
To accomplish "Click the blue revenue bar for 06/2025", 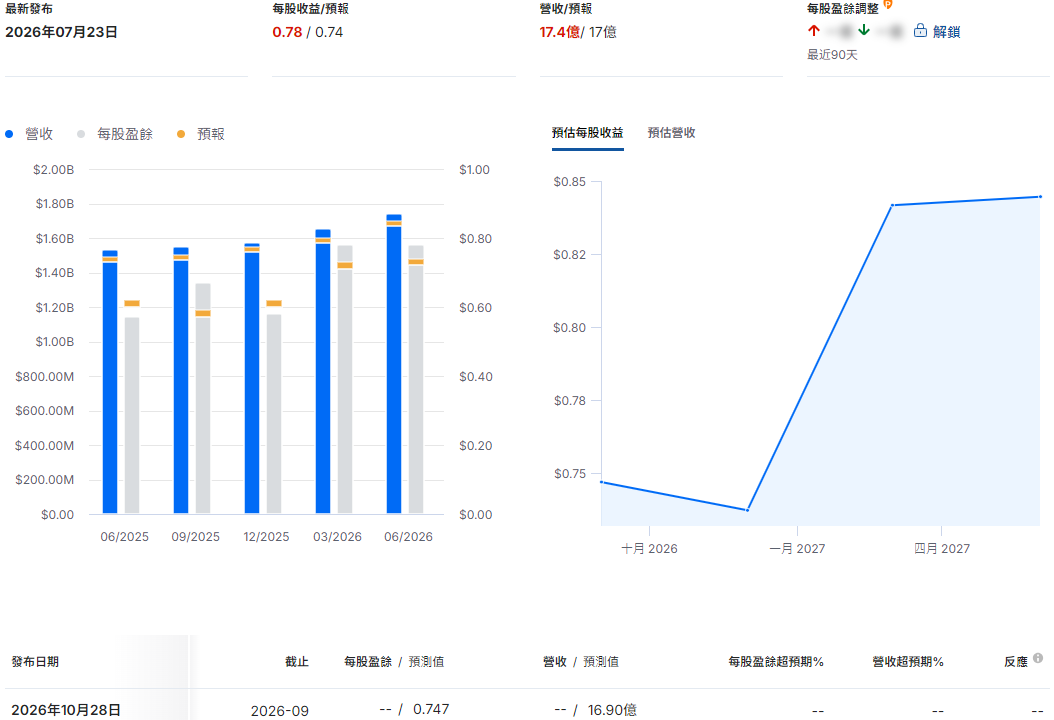I will 110,382.
